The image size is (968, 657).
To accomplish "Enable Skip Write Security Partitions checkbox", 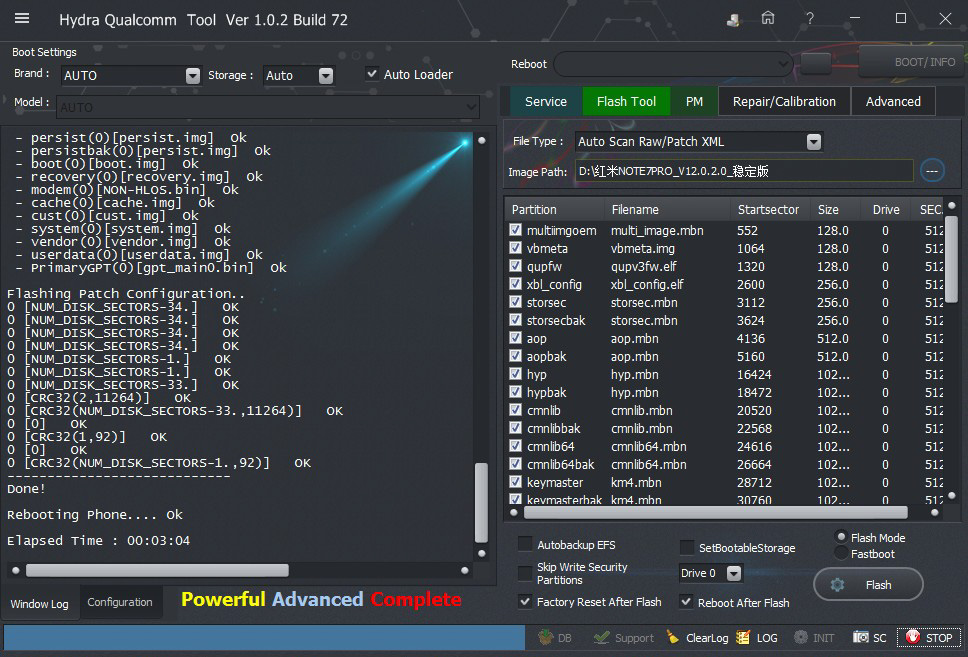I will [x=525, y=573].
